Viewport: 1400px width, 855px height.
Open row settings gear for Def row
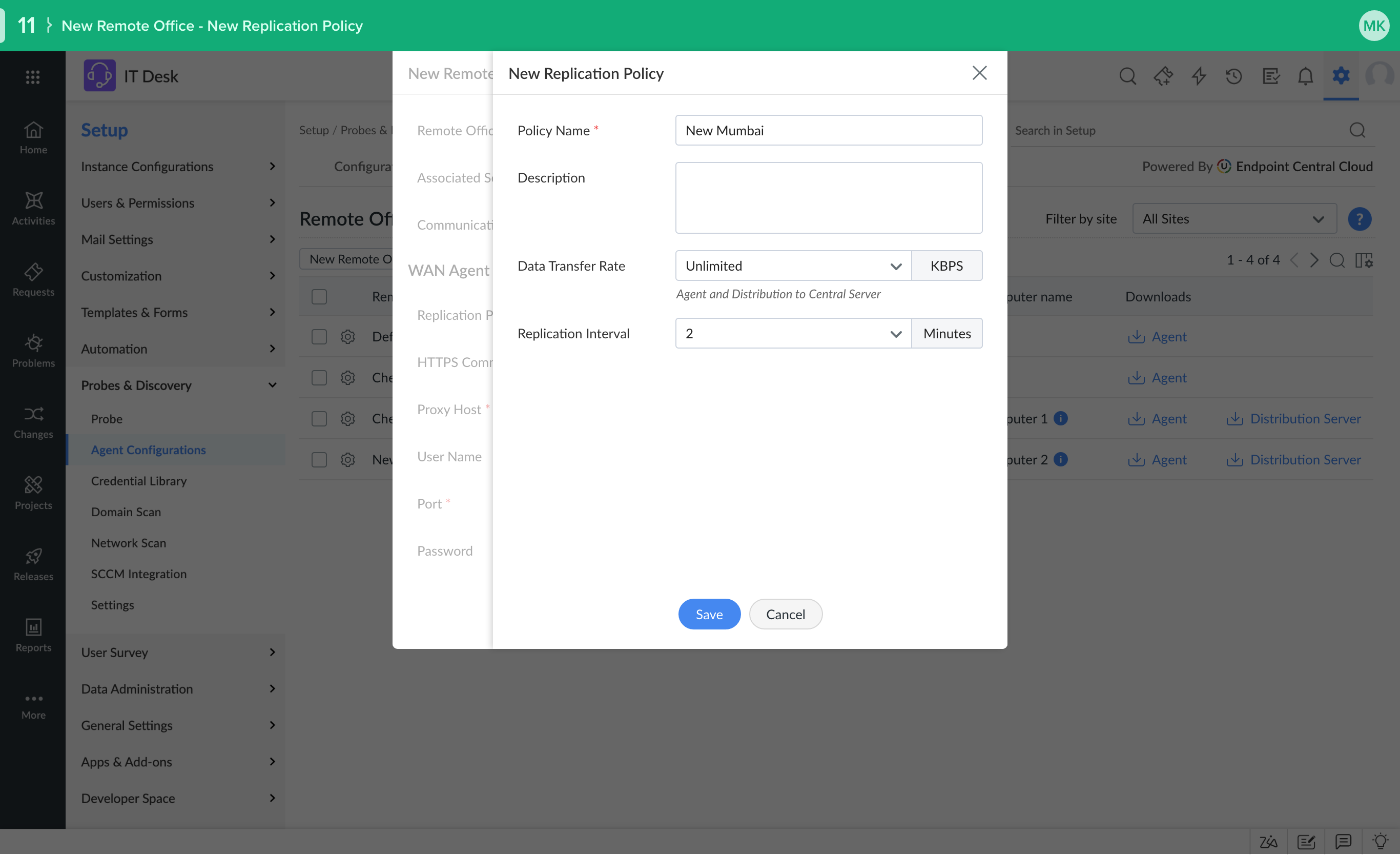348,337
